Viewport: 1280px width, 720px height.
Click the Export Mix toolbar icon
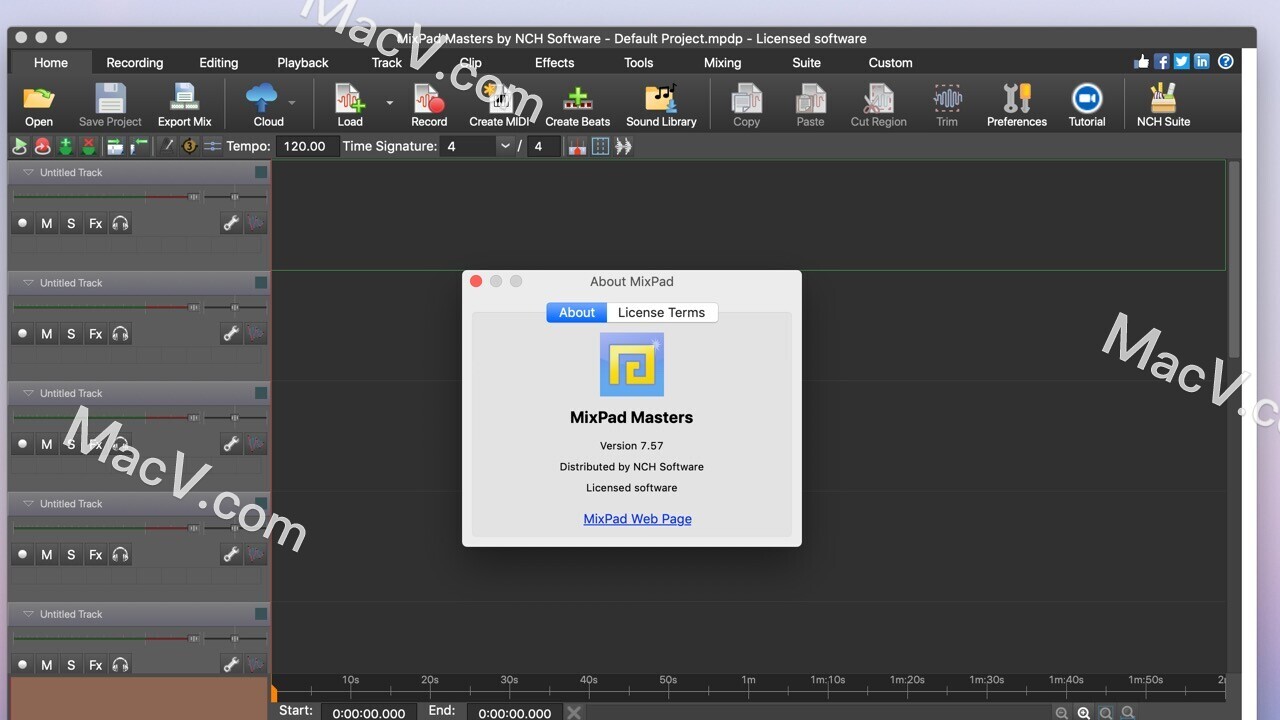pyautogui.click(x=185, y=105)
